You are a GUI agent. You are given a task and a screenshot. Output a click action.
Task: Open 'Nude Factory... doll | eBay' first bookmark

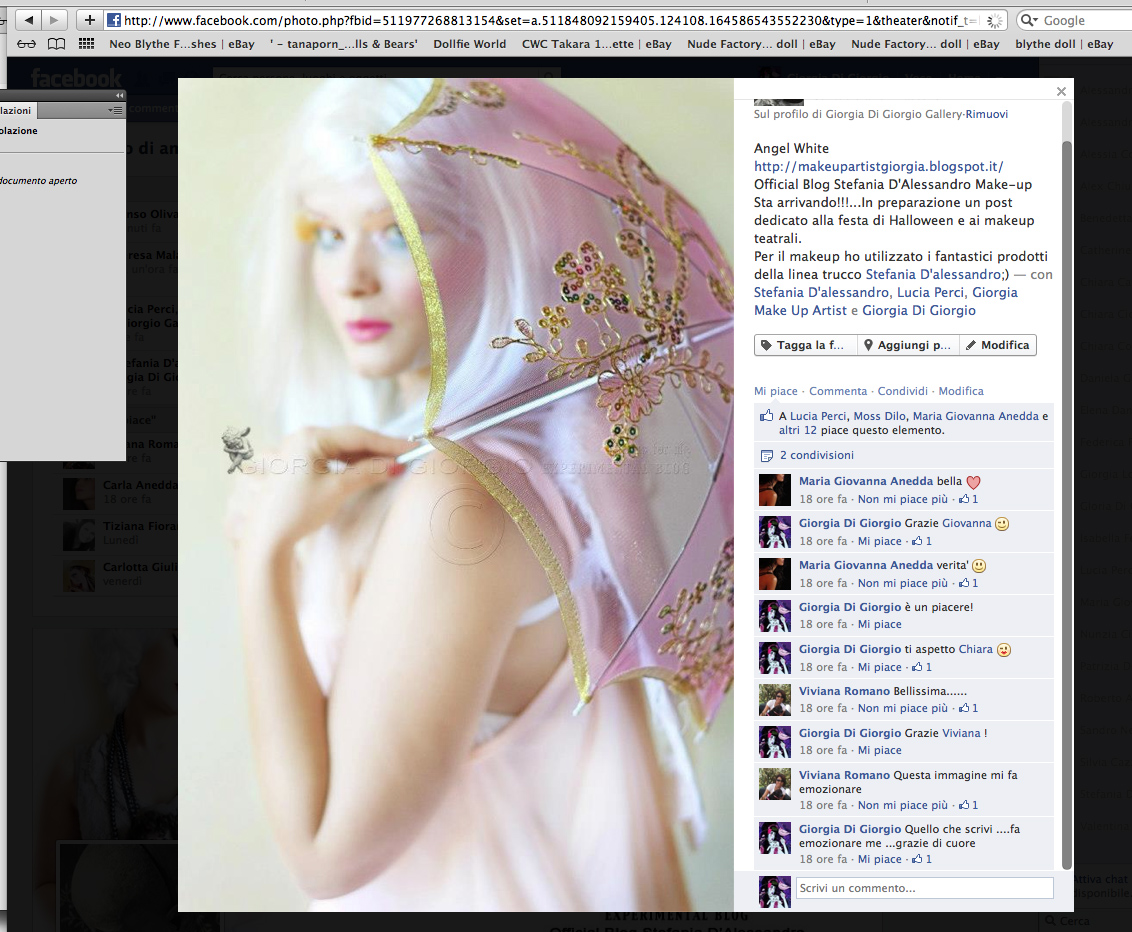click(x=761, y=44)
